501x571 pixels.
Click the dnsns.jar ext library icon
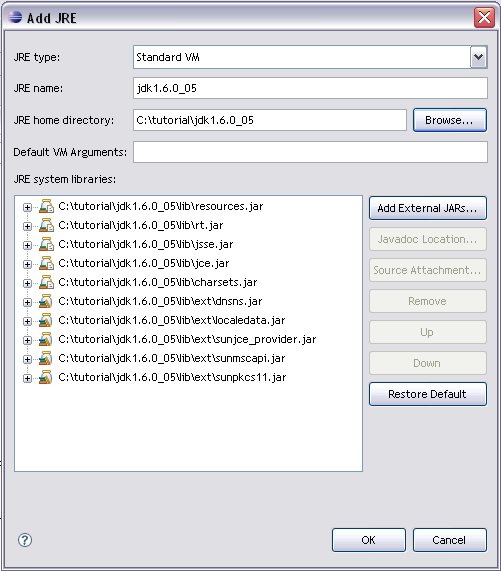[46, 301]
